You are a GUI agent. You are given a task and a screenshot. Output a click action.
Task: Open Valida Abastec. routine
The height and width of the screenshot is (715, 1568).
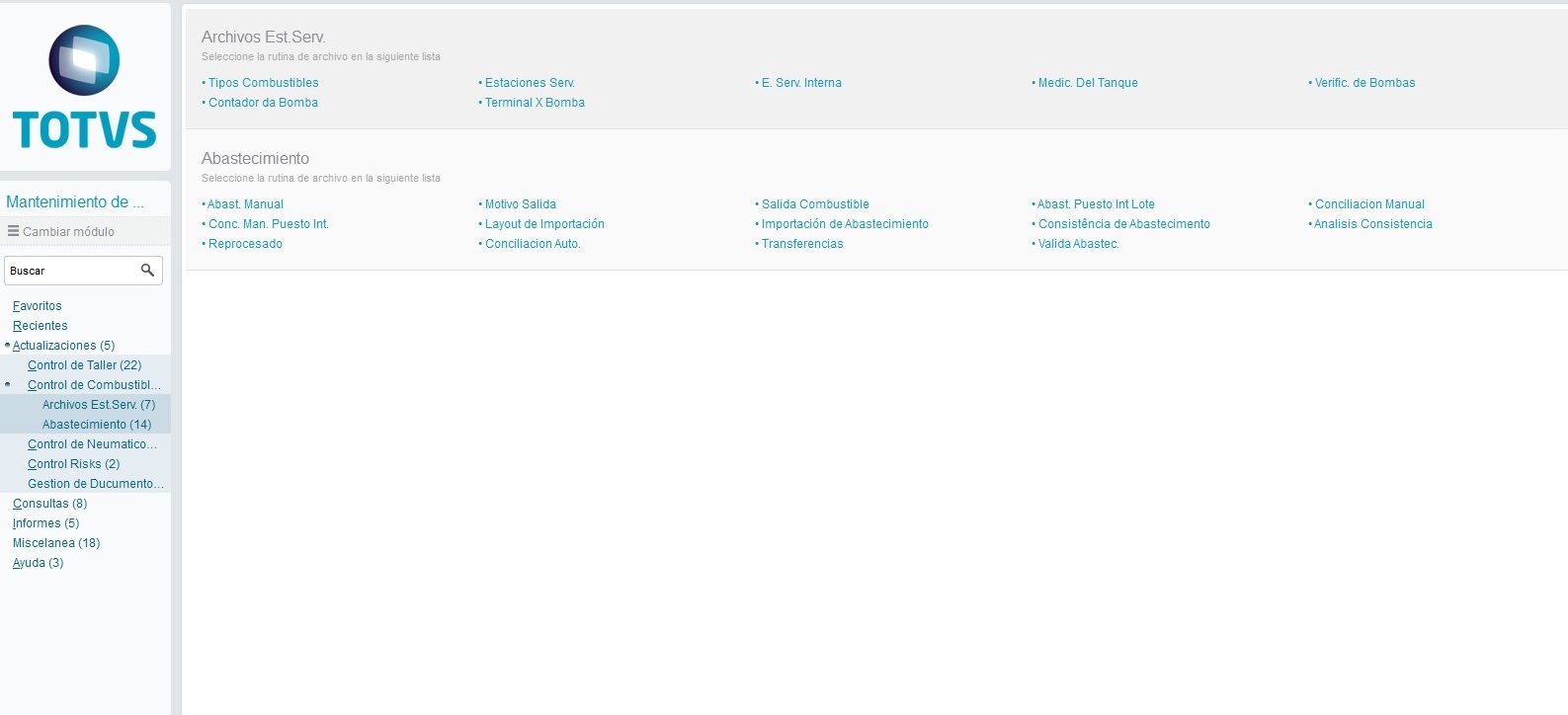point(1078,244)
